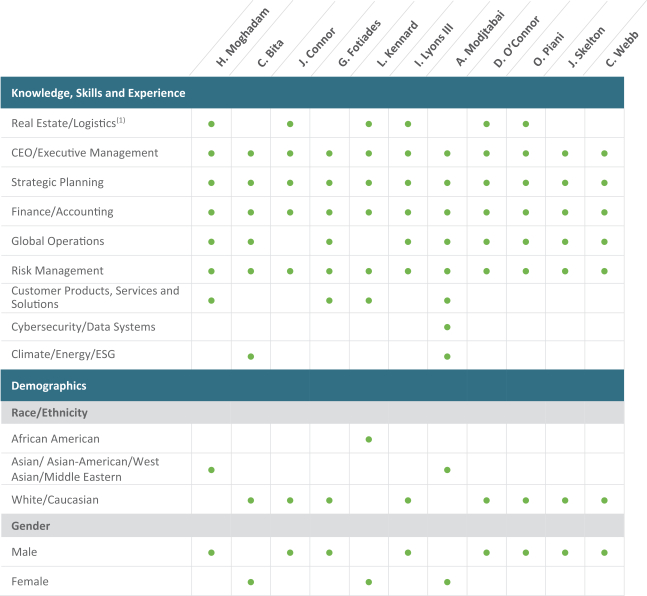This screenshot has height=596, width=647.
Task: Click the Cybersecurity/Data Systems dot for A. Modjtabai
Action: [447, 327]
